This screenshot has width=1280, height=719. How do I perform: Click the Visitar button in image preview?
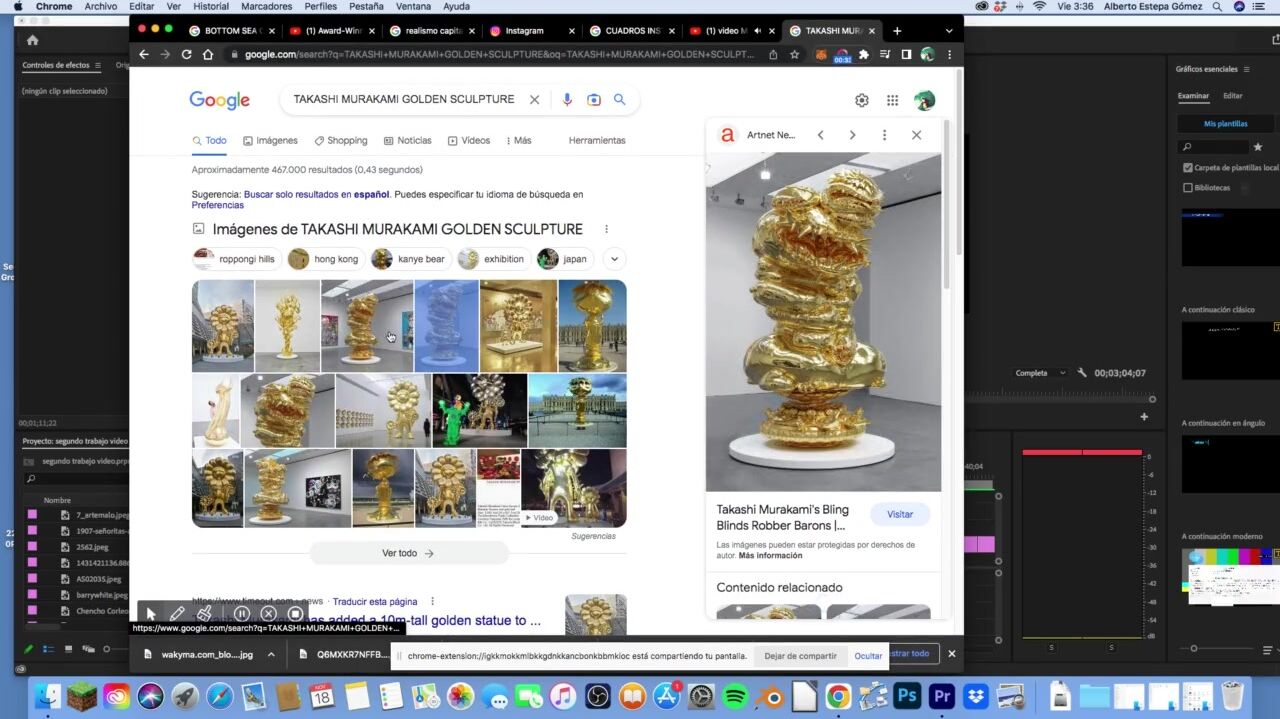[x=899, y=514]
